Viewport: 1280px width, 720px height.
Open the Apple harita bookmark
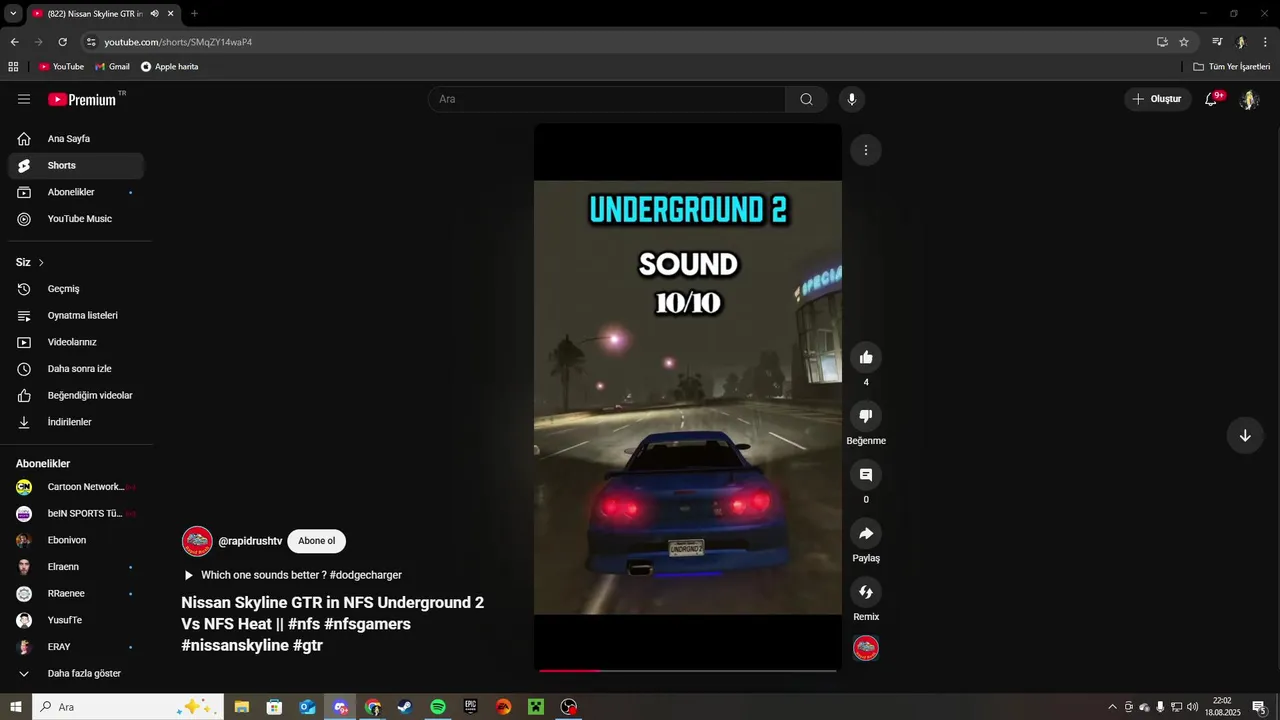coord(169,67)
